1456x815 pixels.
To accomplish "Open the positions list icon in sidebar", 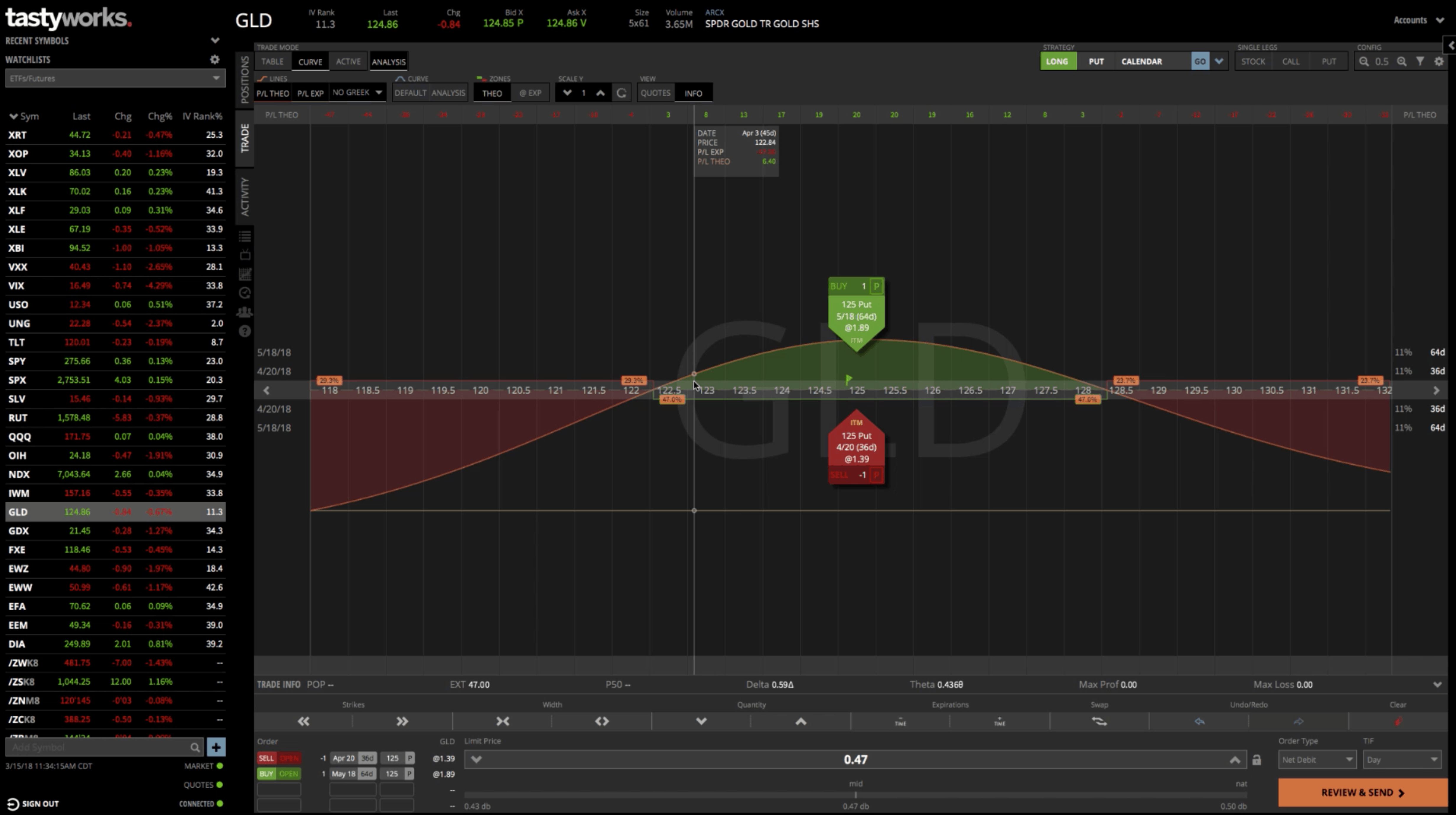I will pyautogui.click(x=245, y=236).
